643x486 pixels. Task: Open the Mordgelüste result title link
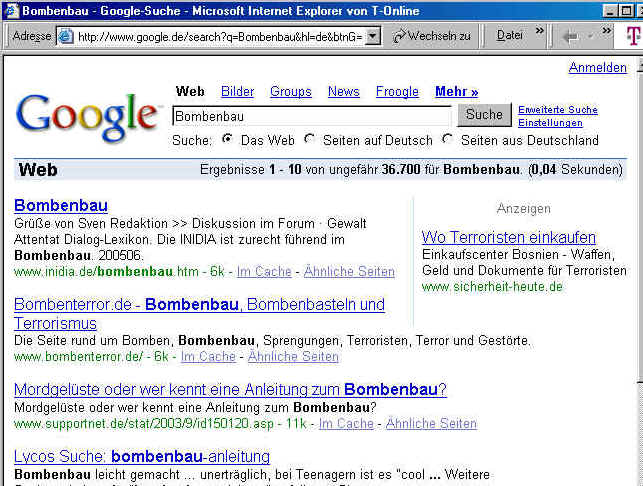coord(230,389)
